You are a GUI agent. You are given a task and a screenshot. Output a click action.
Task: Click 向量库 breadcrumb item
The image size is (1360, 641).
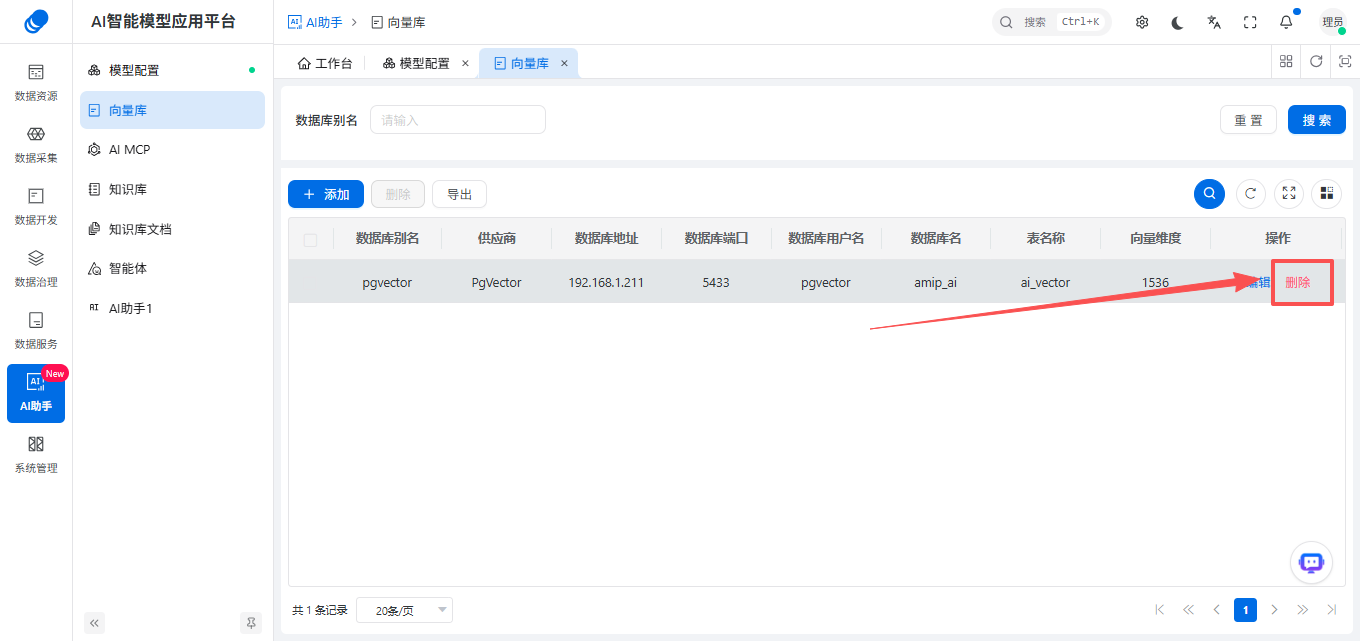[x=398, y=22]
